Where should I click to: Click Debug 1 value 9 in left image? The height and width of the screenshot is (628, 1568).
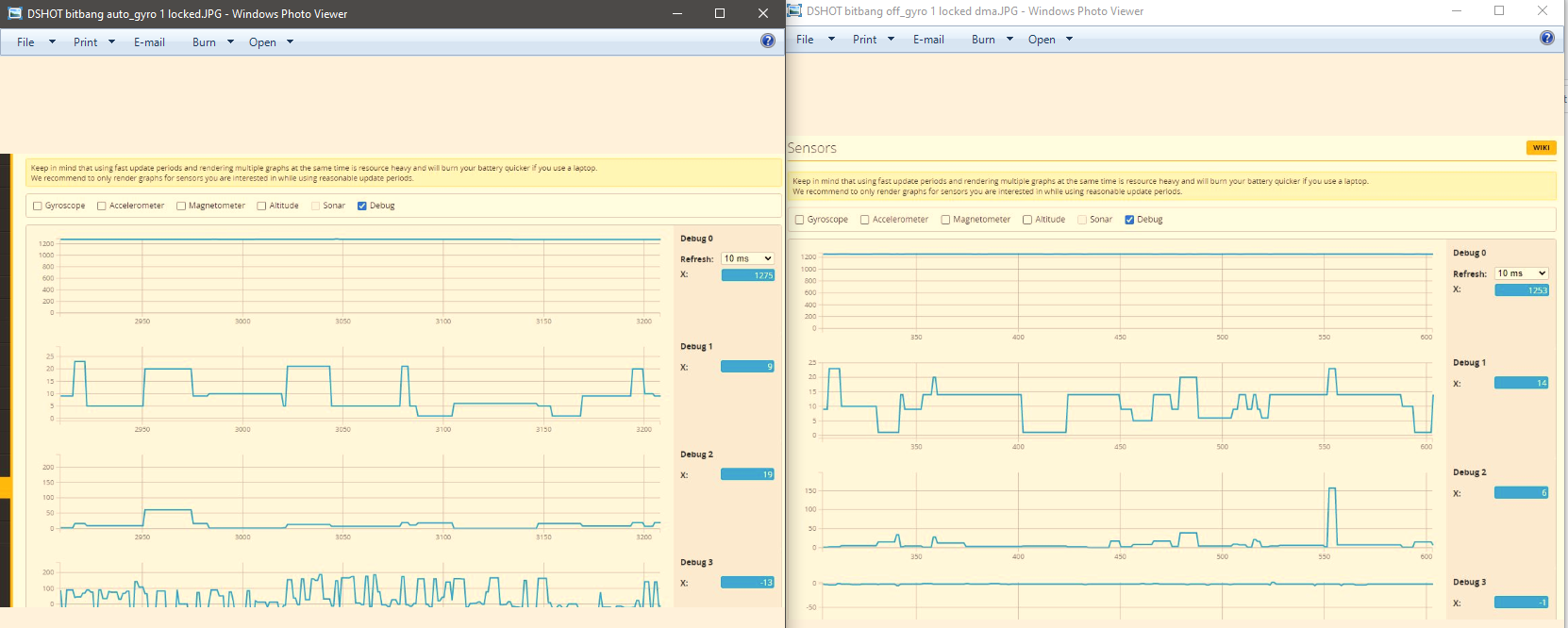pyautogui.click(x=747, y=367)
